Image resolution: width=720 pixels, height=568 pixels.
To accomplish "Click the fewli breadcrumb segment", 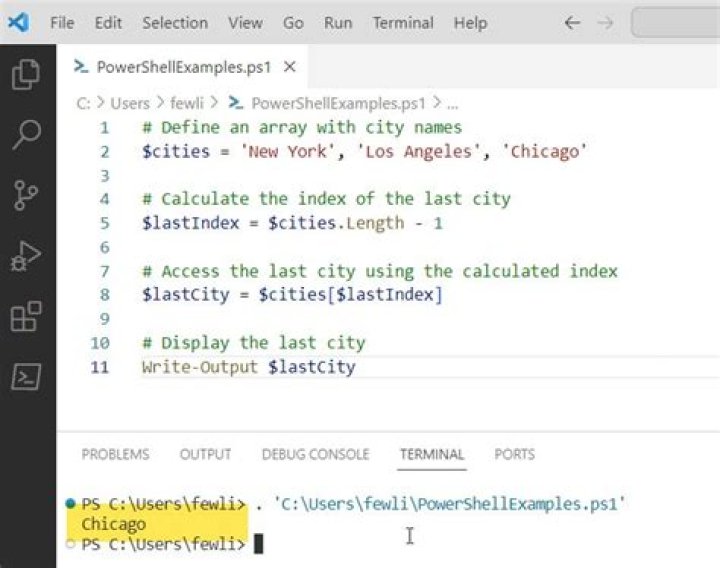I will (x=186, y=103).
